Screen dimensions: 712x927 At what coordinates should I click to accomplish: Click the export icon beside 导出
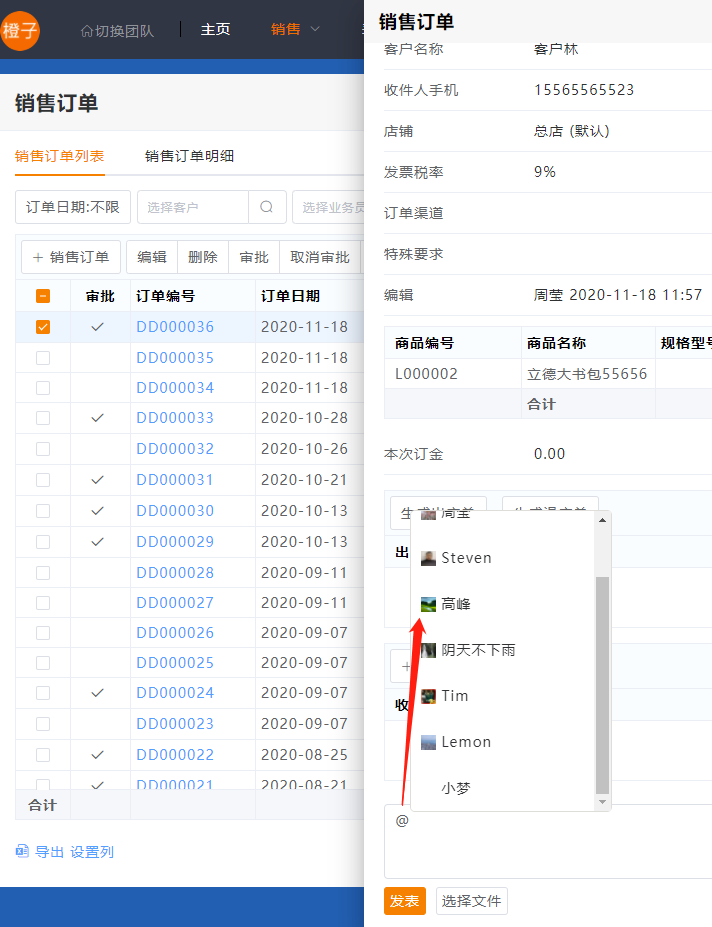[x=22, y=852]
